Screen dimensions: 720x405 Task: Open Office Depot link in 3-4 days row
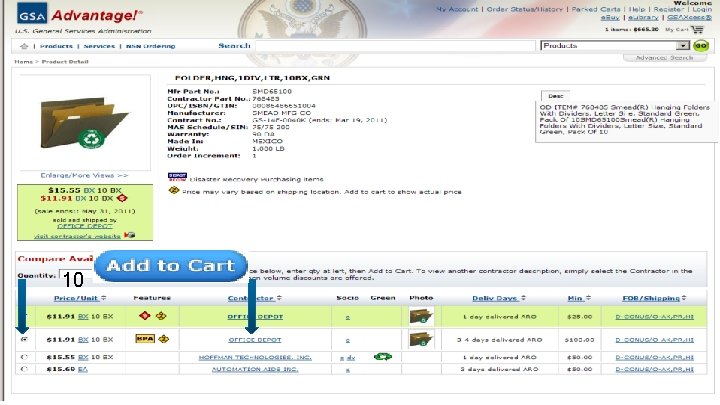[255, 340]
